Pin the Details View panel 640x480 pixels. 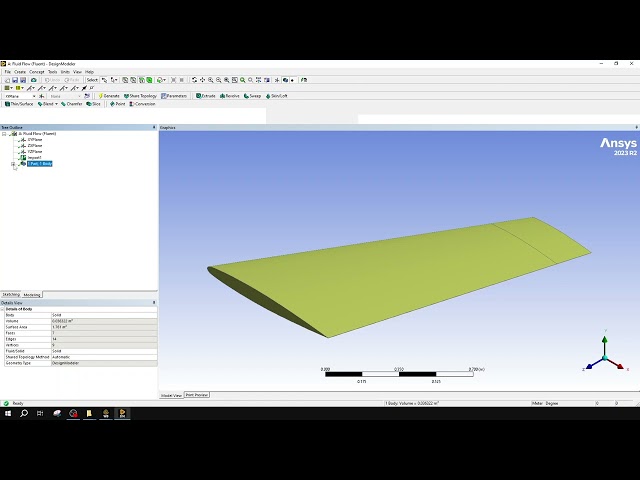click(154, 302)
